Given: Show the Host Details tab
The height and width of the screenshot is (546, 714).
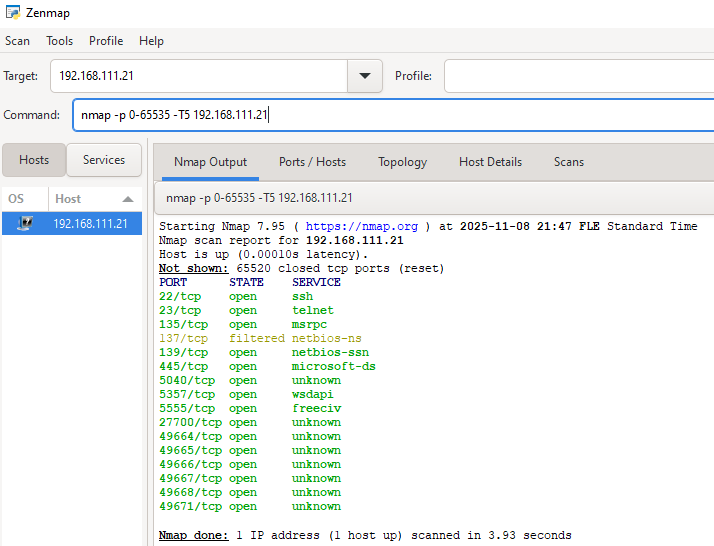Looking at the screenshot, I should click(490, 162).
